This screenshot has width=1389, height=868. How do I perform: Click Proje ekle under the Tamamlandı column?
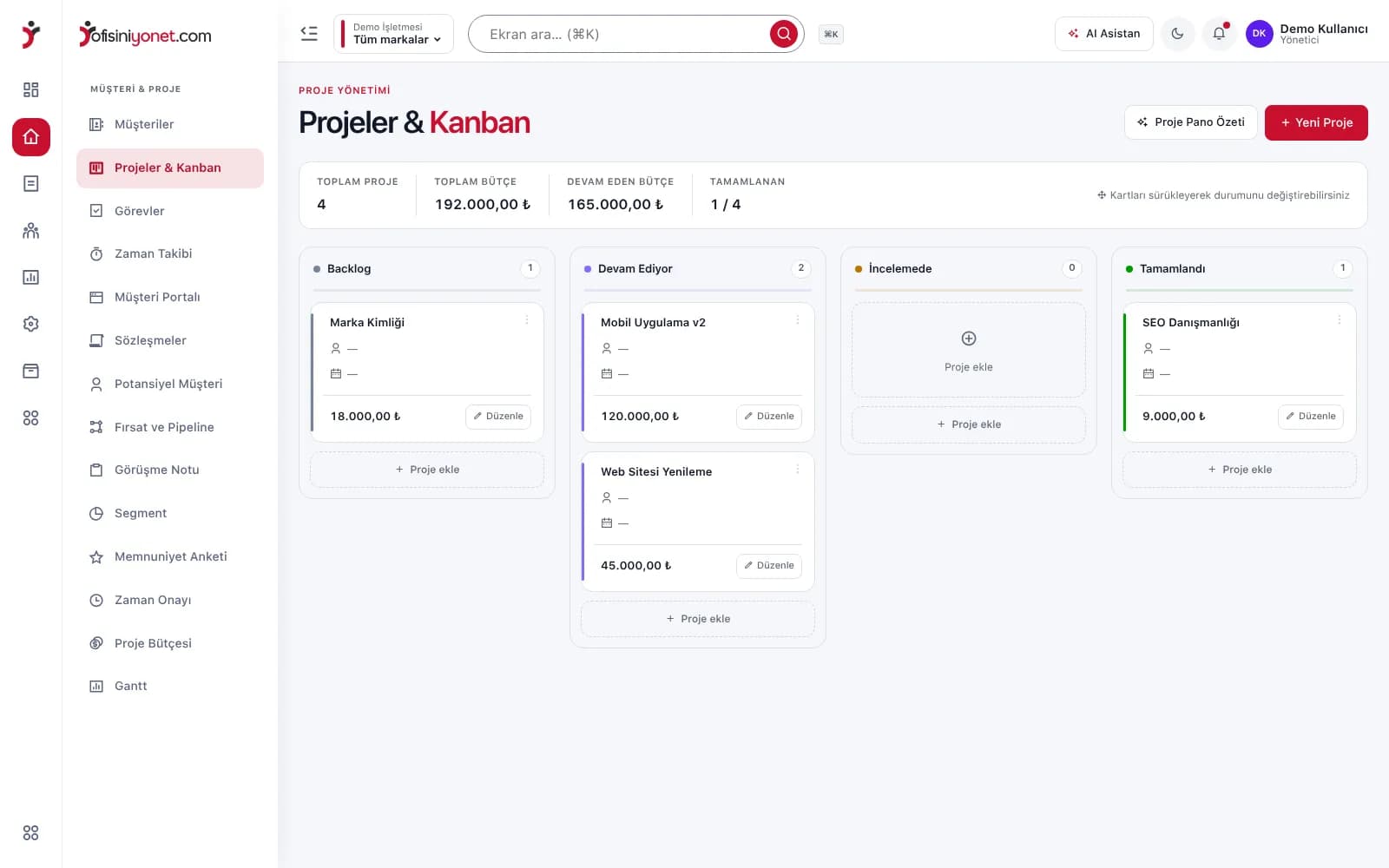[x=1240, y=470]
